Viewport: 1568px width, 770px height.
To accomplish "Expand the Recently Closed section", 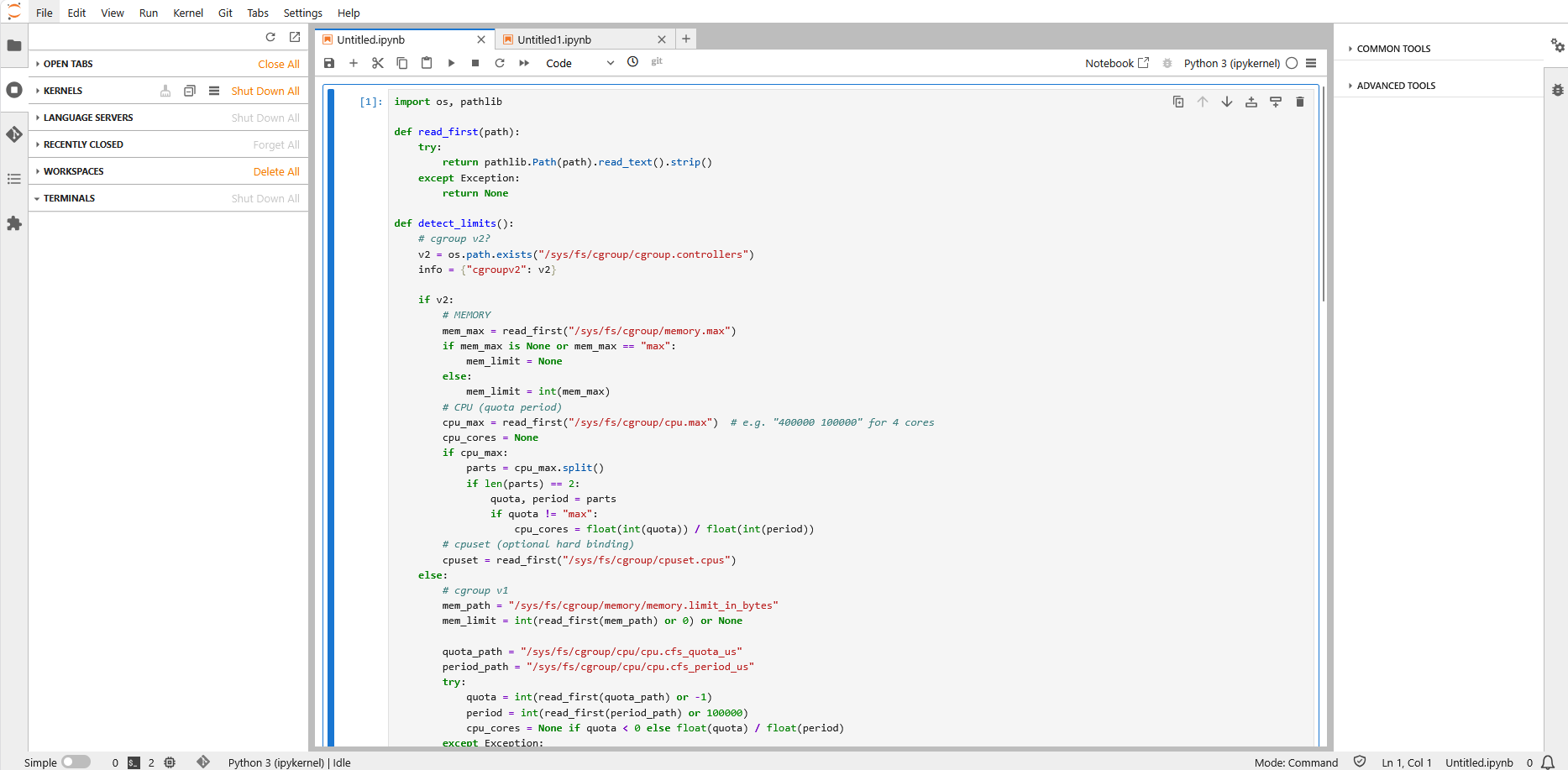I will [79, 144].
